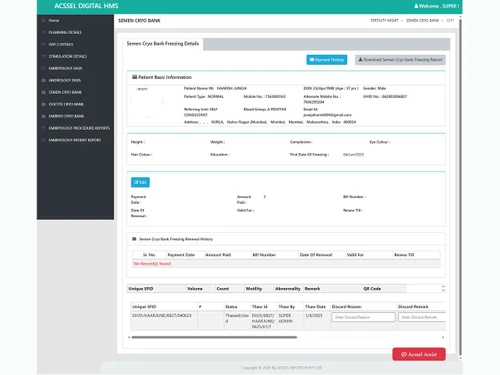This screenshot has width=500, height=375.
Task: Download Semen Cryo Bank Freezing Report
Action: tap(400, 60)
